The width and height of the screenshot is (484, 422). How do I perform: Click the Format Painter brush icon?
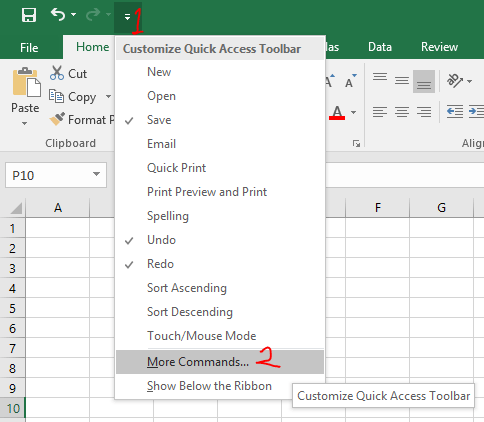tap(57, 119)
